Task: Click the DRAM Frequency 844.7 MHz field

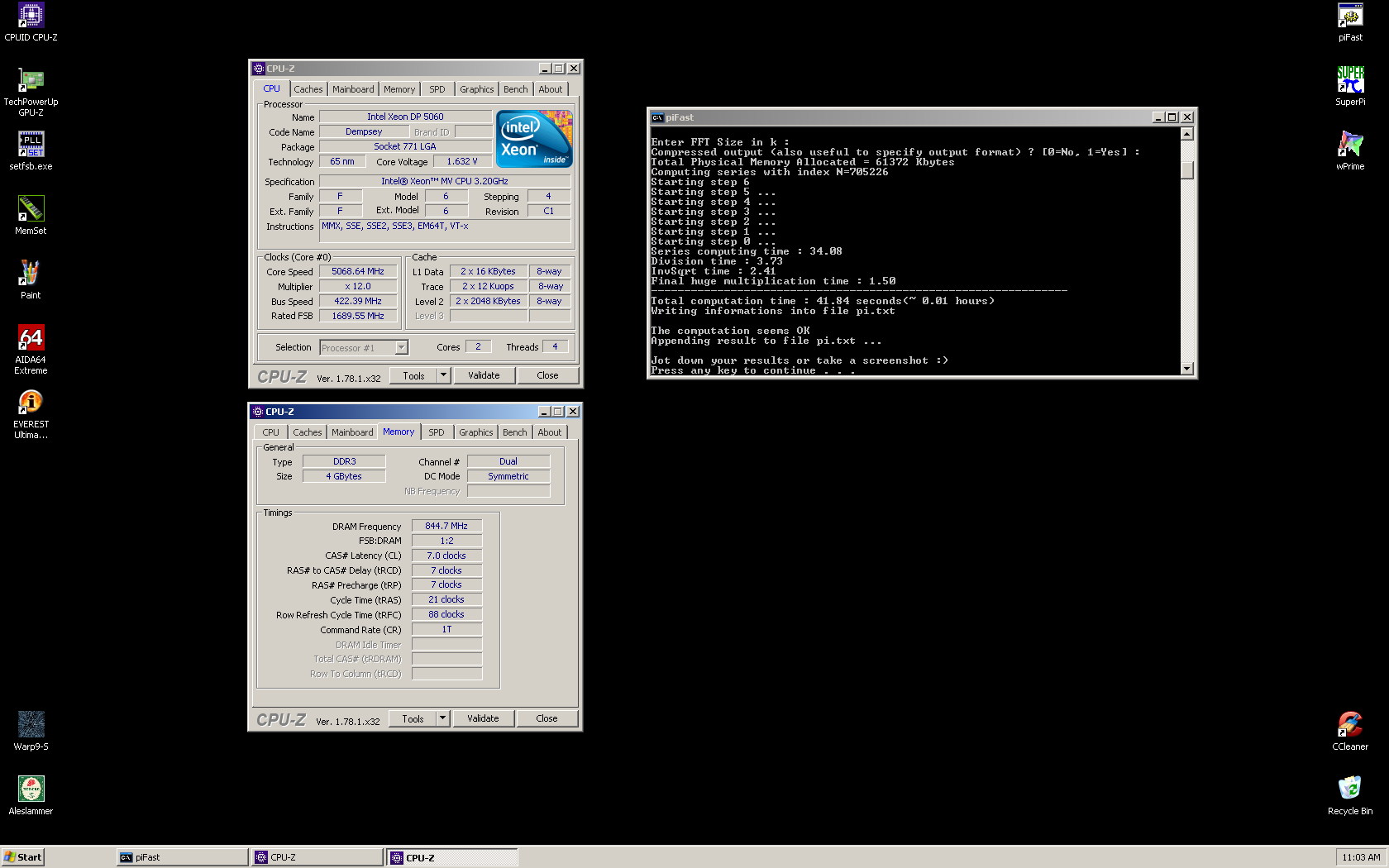Action: tap(446, 526)
